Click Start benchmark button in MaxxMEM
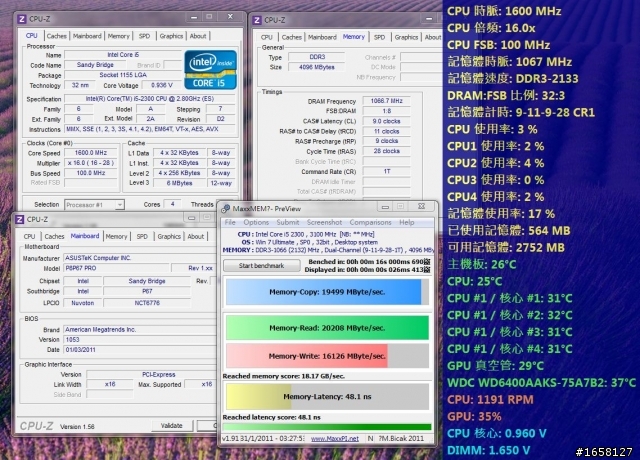This screenshot has height=460, width=640. pyautogui.click(x=262, y=266)
